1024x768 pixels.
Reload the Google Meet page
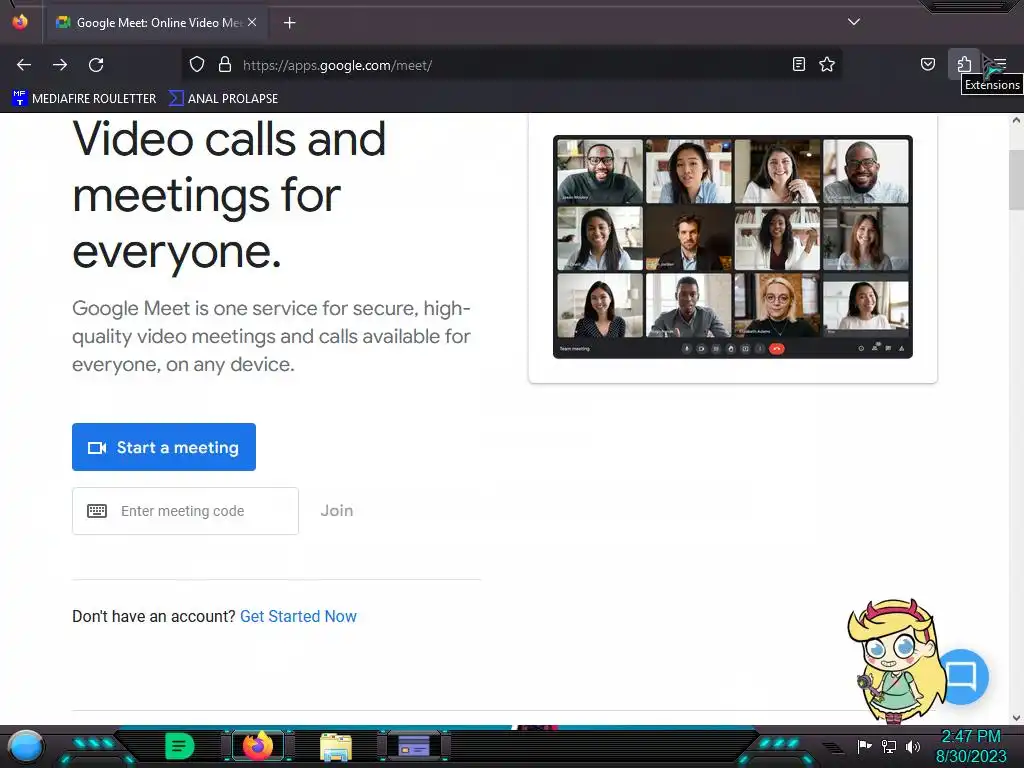96,65
